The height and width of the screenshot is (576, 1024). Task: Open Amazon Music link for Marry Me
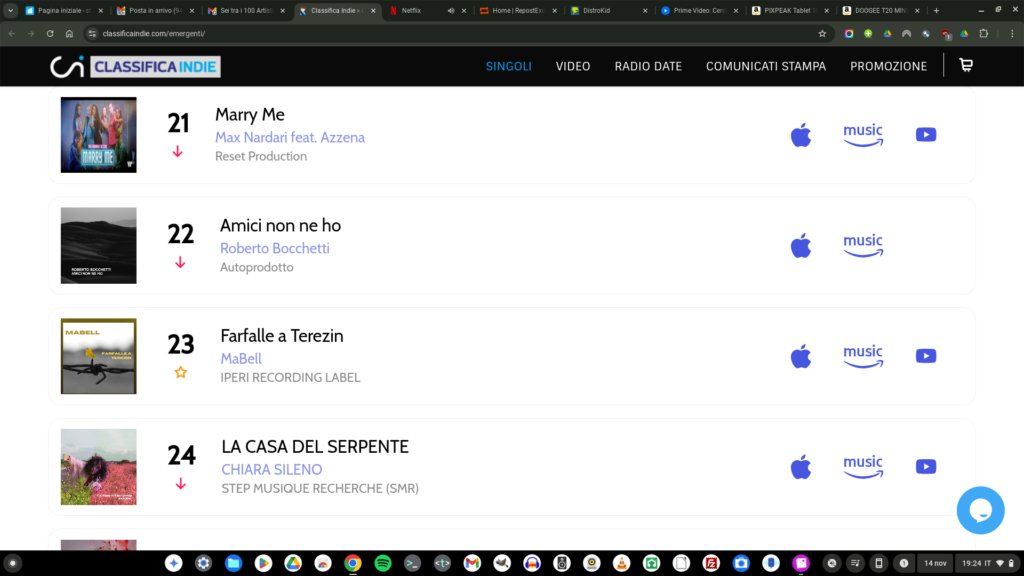pyautogui.click(x=863, y=135)
